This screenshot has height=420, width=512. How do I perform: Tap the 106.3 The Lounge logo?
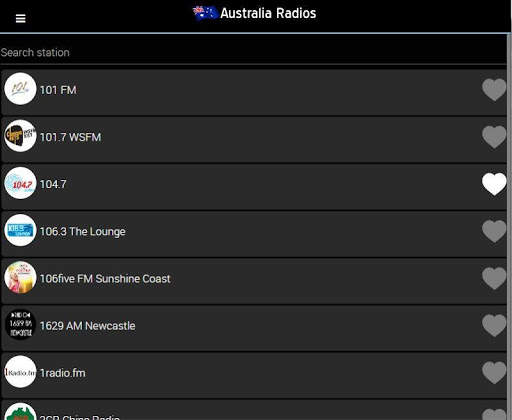coord(20,230)
